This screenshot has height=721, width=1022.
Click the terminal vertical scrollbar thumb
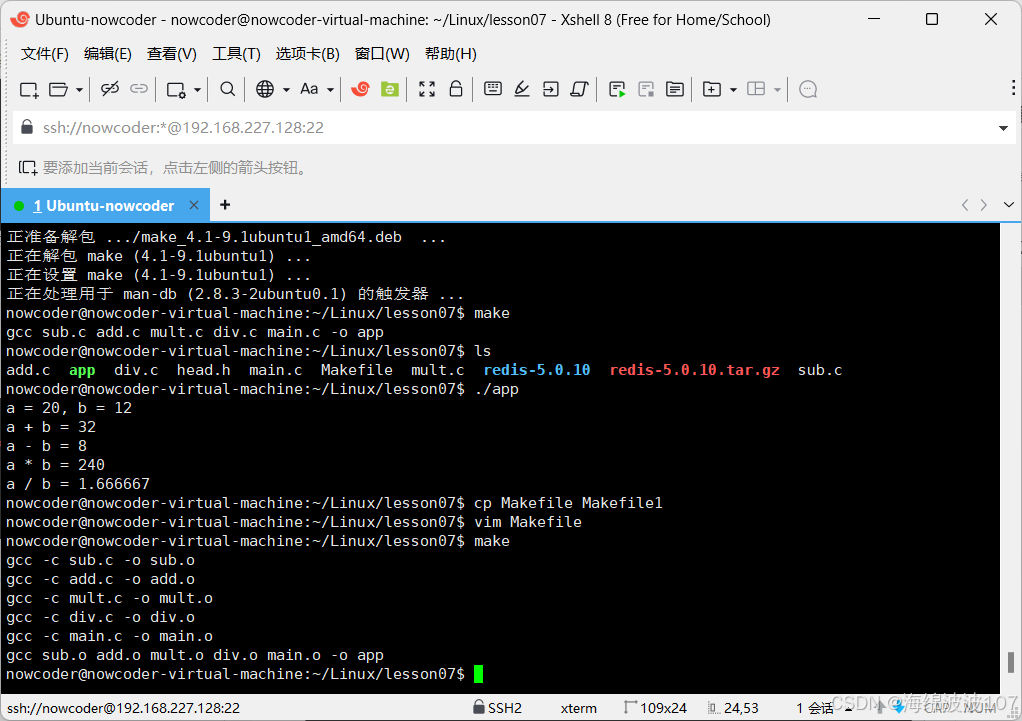[x=1011, y=662]
